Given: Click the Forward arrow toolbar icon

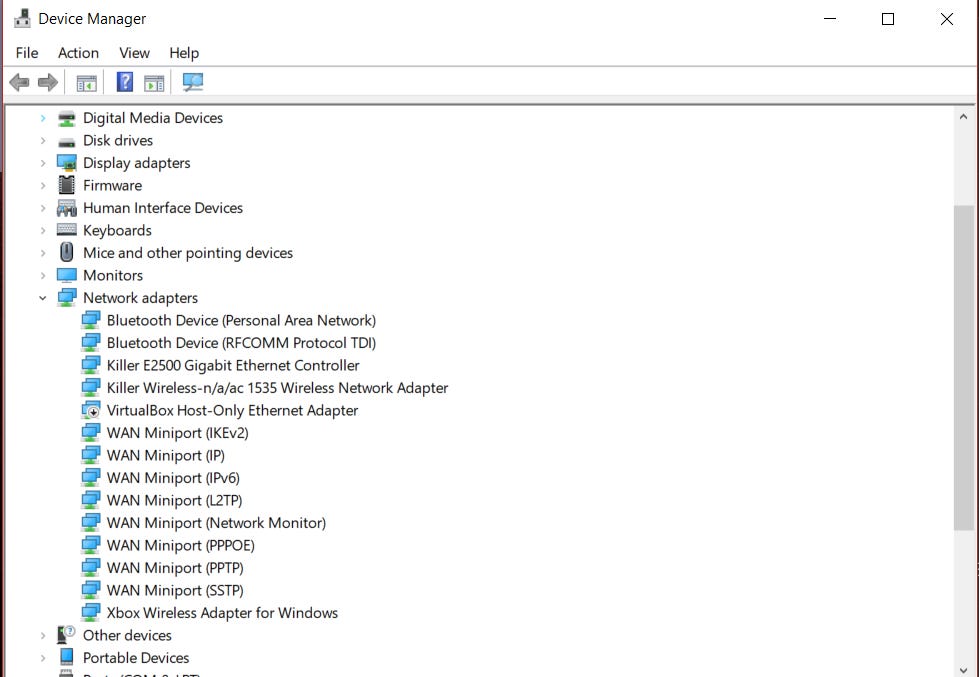Looking at the screenshot, I should pyautogui.click(x=48, y=82).
